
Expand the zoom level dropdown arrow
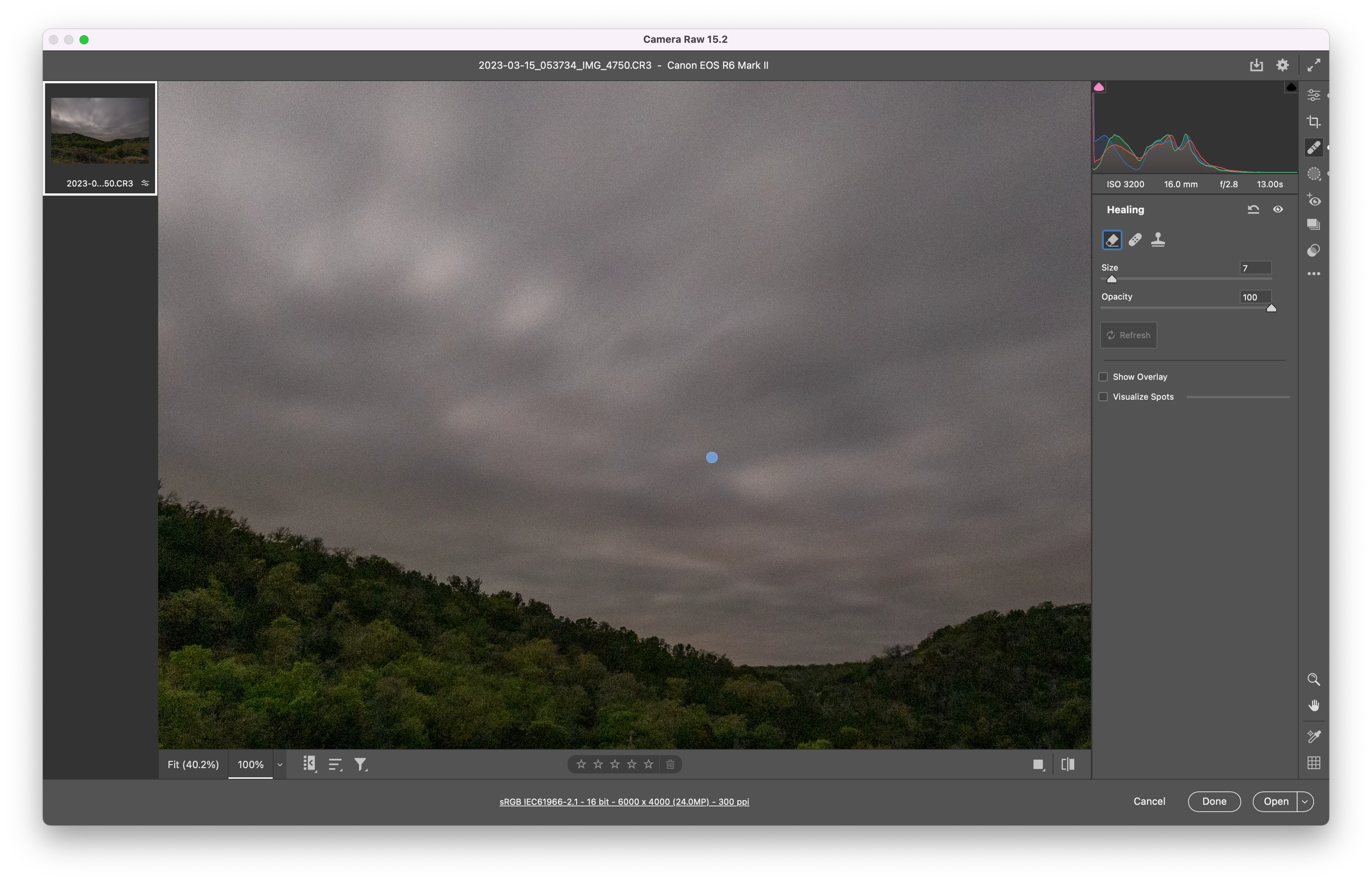(280, 765)
